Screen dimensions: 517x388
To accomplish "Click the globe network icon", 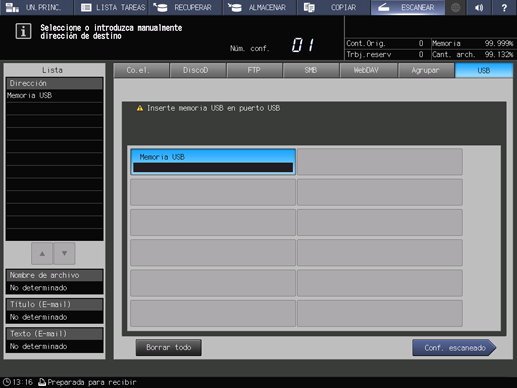I will pos(456,7).
